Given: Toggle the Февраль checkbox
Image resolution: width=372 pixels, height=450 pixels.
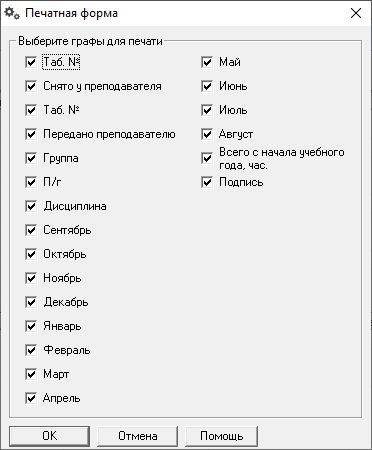Looking at the screenshot, I should tap(31, 350).
